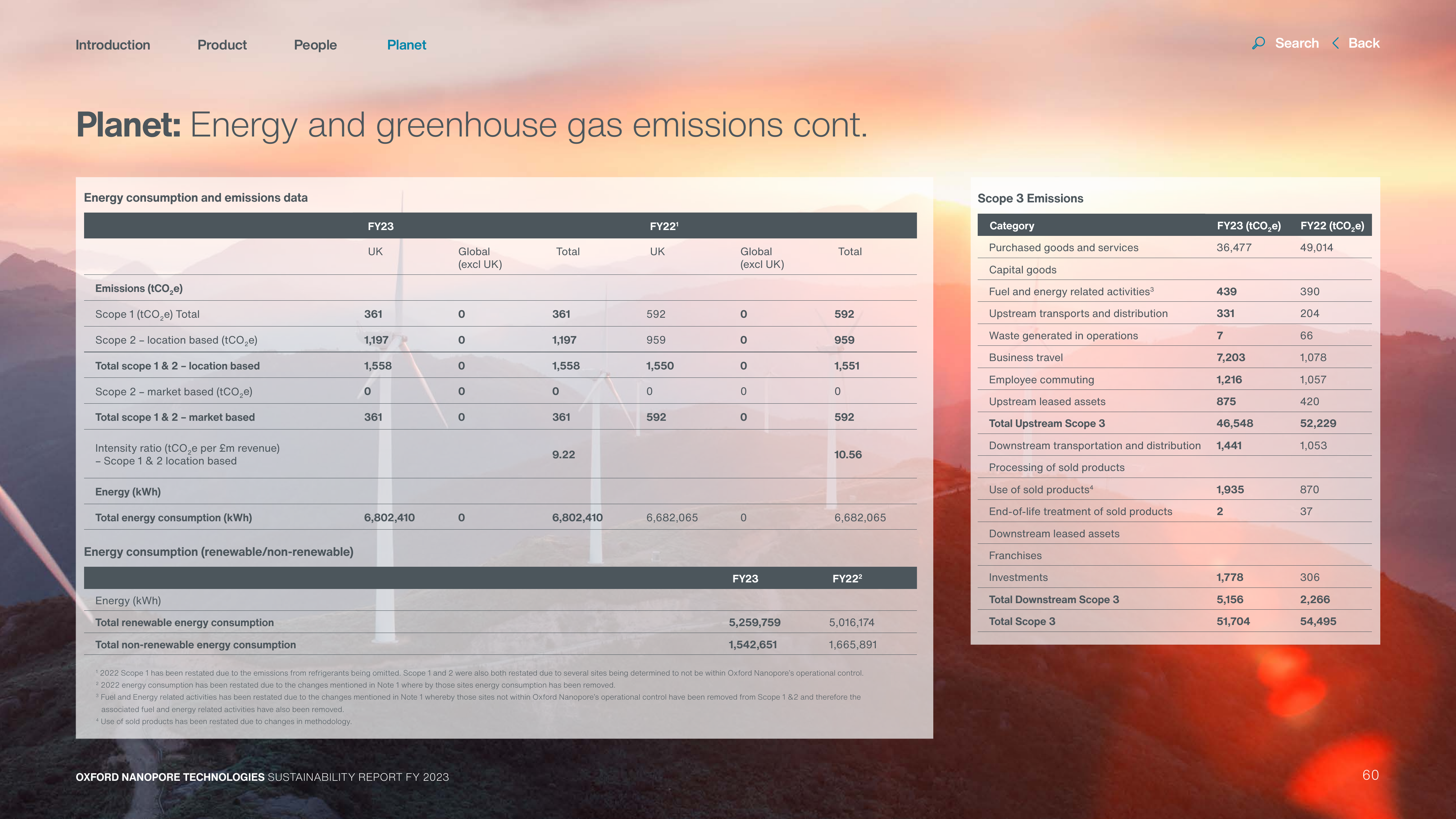Click Purchased goods FY23 value 36,477
This screenshot has height=819, width=1456.
[1234, 248]
